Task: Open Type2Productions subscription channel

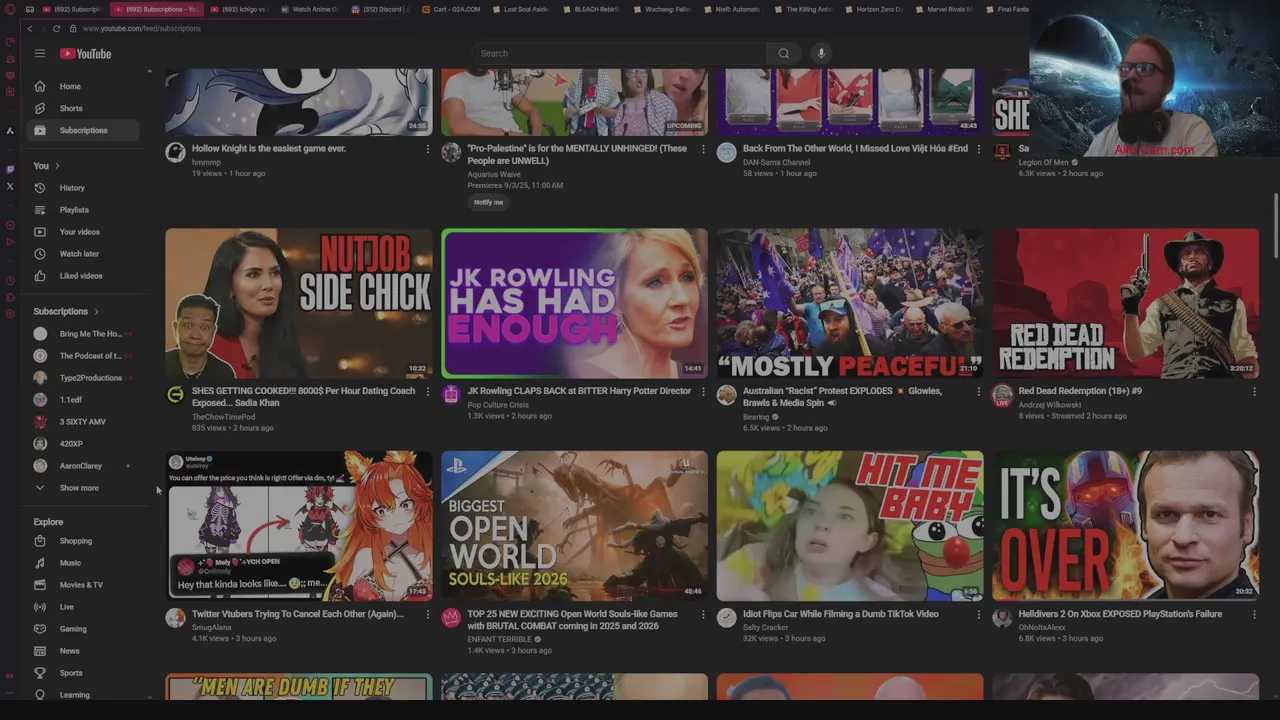Action: pos(84,378)
